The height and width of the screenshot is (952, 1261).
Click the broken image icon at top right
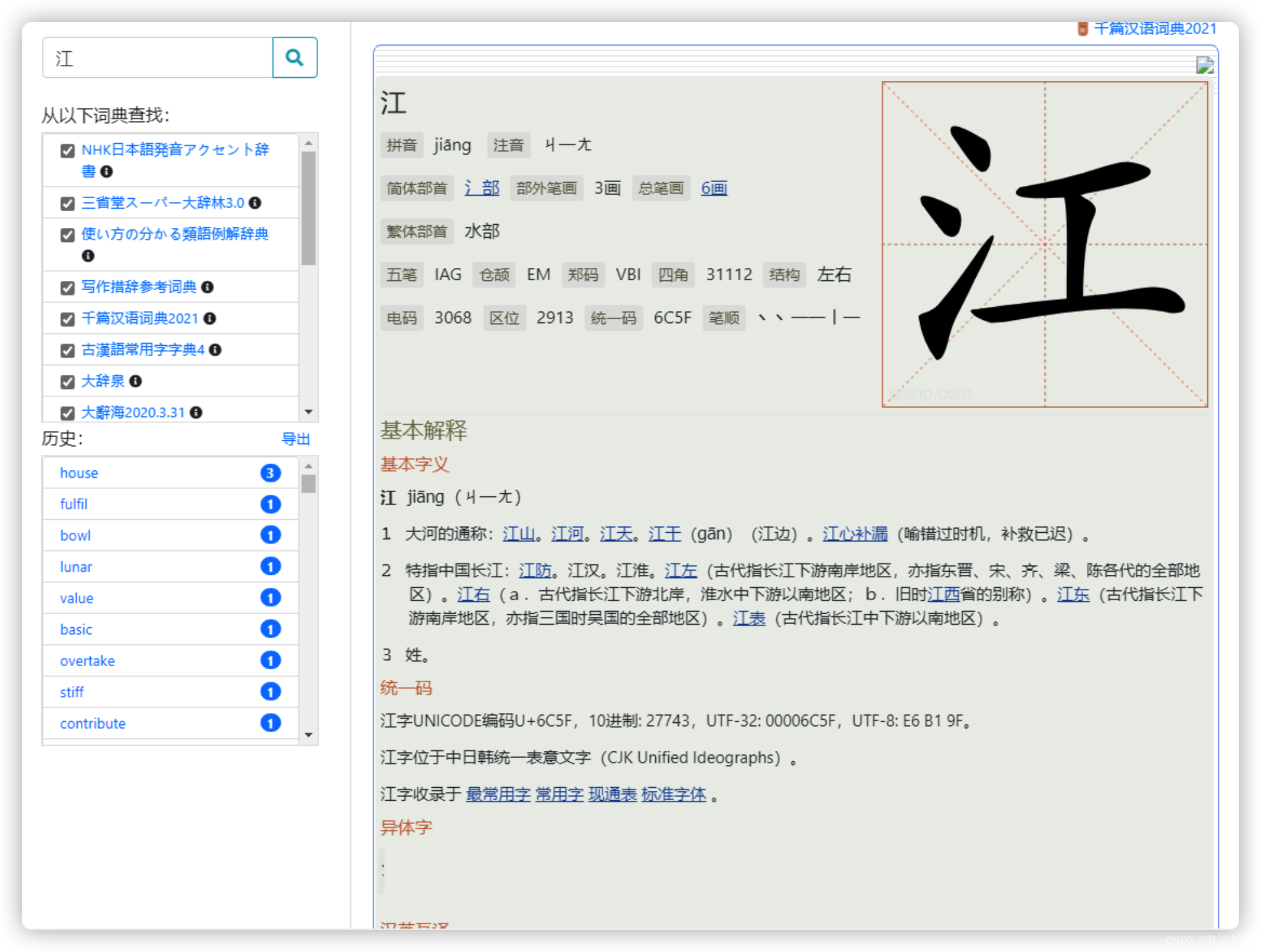tap(1204, 65)
